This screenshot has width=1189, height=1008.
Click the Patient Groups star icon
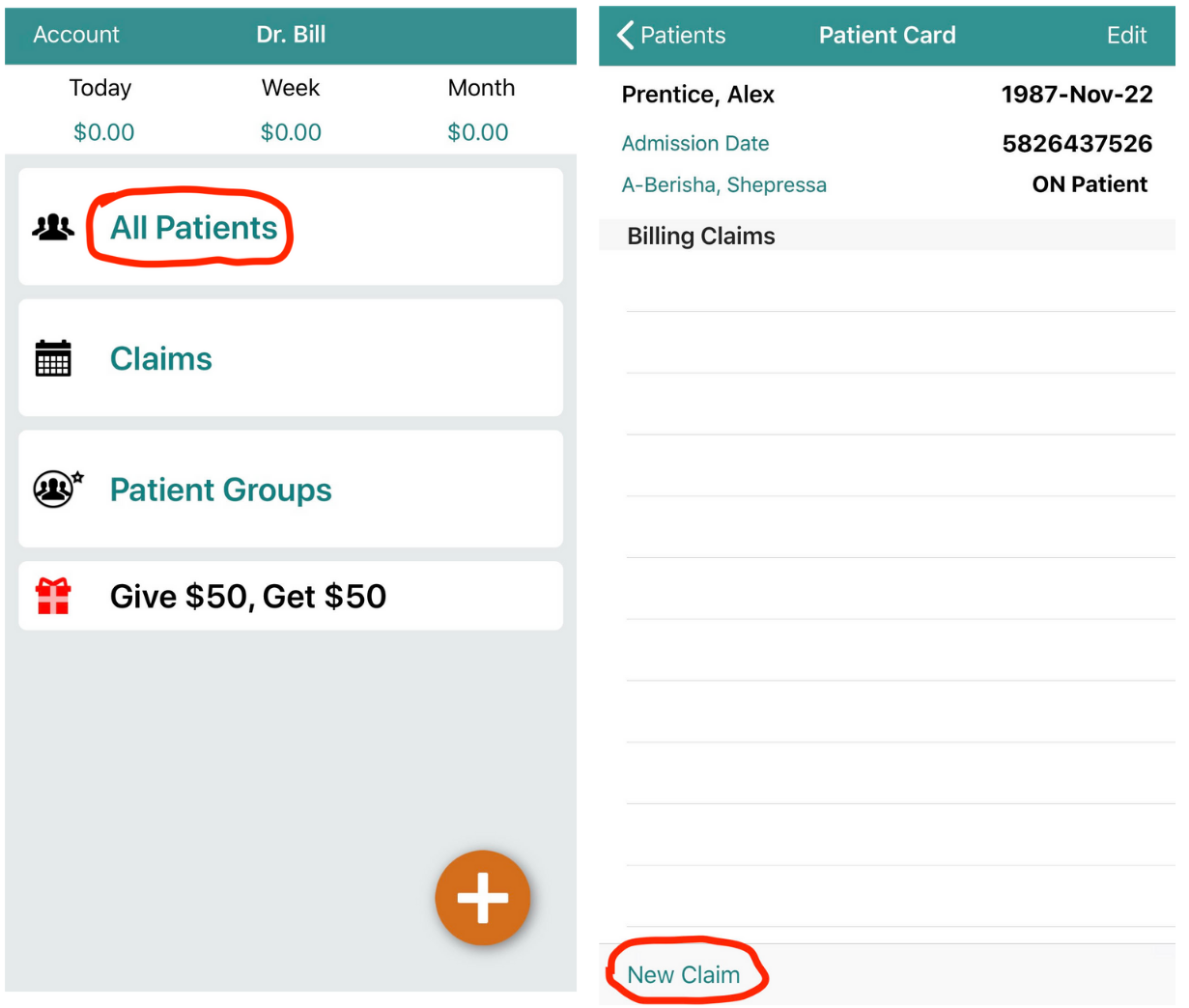[57, 490]
